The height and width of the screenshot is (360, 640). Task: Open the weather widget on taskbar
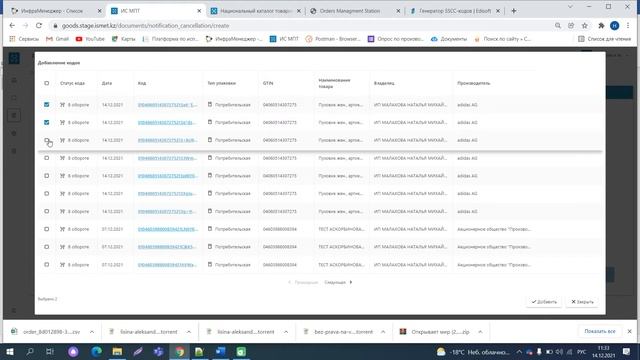click(x=473, y=352)
